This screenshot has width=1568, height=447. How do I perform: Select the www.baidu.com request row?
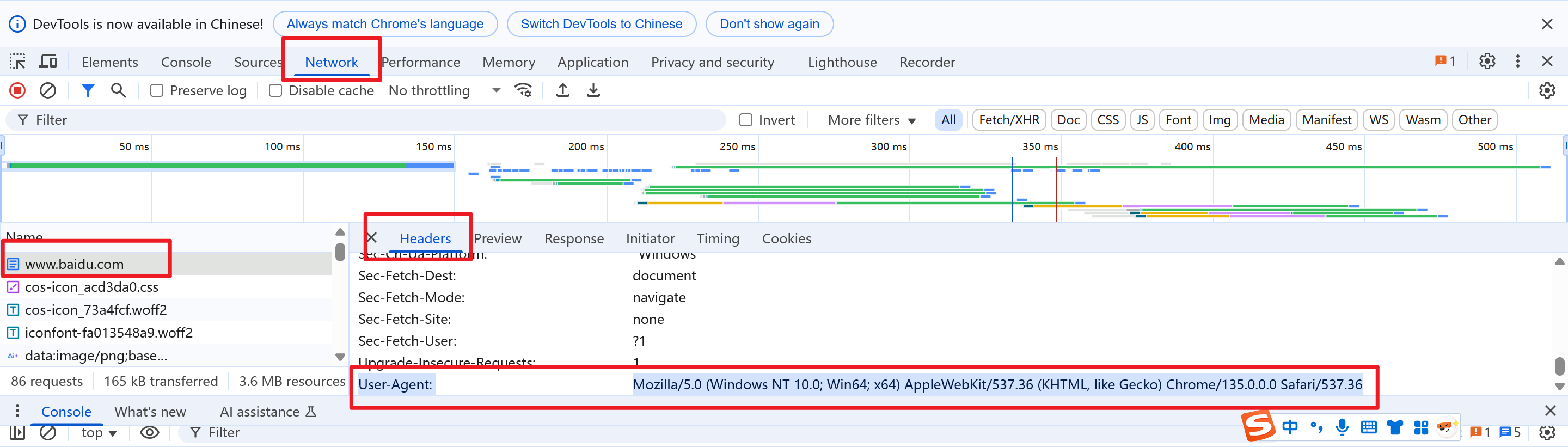[x=167, y=264]
